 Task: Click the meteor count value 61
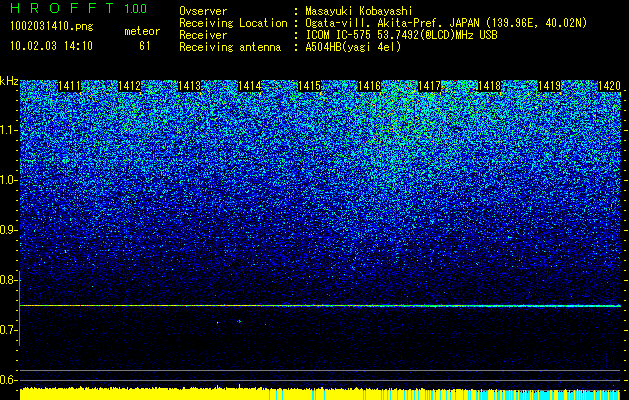click(144, 46)
